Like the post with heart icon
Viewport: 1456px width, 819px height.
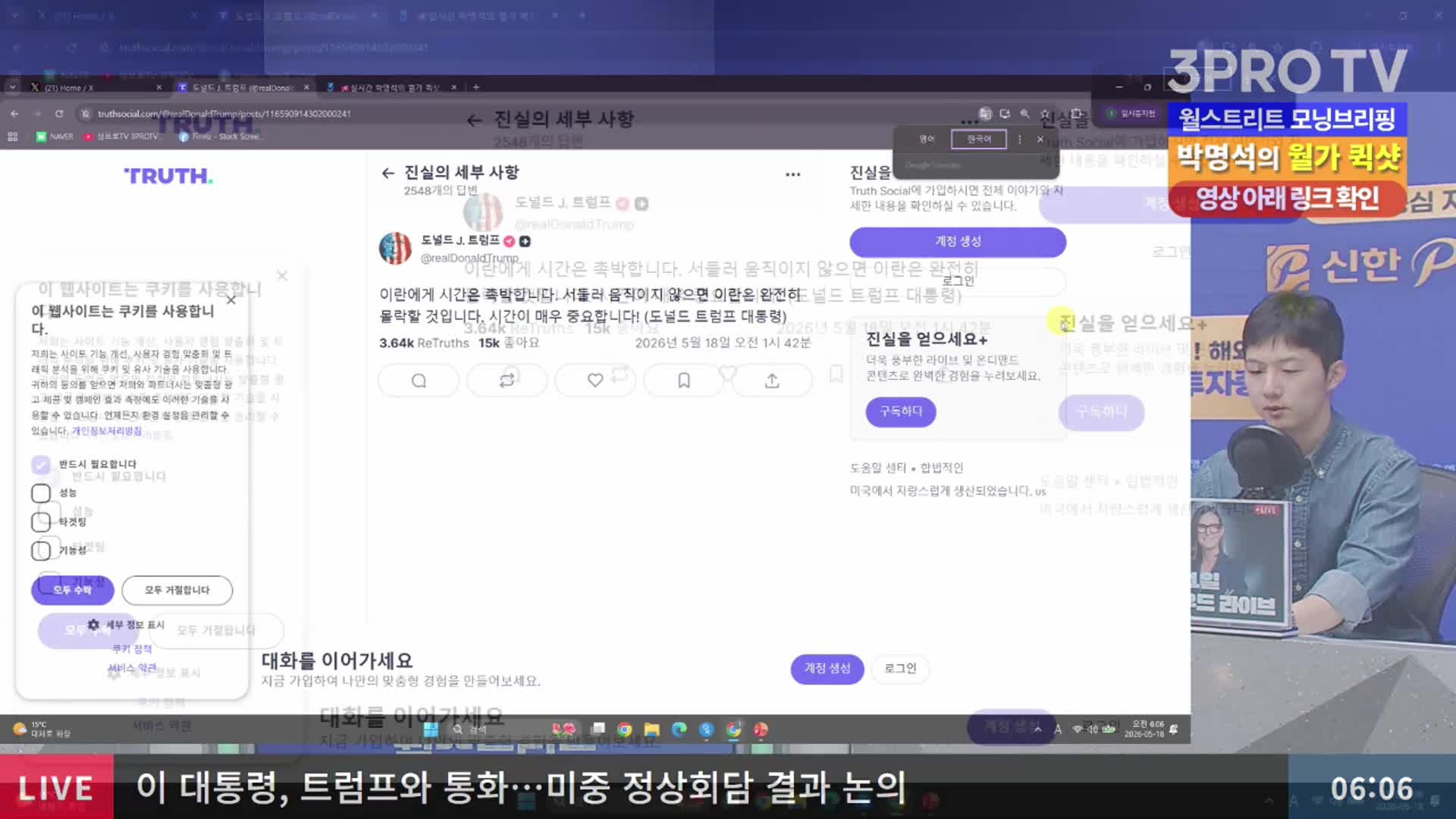[x=595, y=381]
